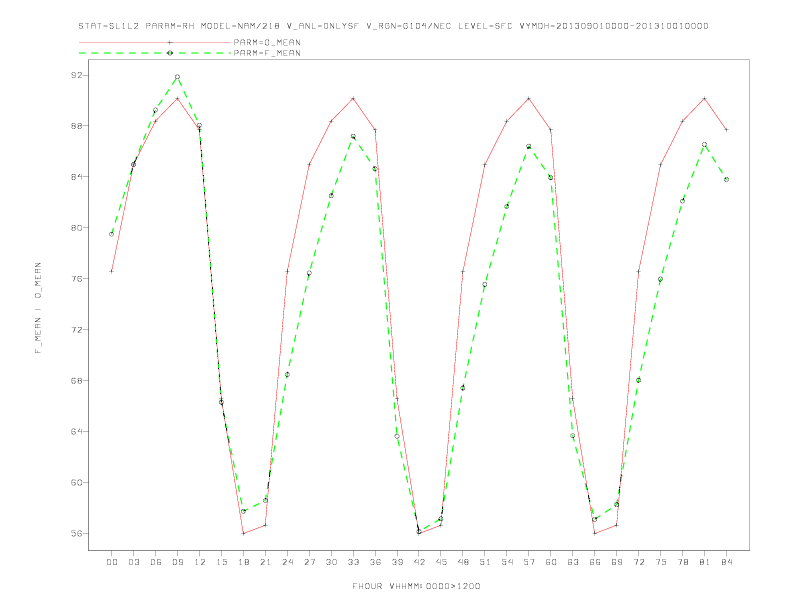
Task: Click the y-axis tick value 64
Action: tap(76, 432)
